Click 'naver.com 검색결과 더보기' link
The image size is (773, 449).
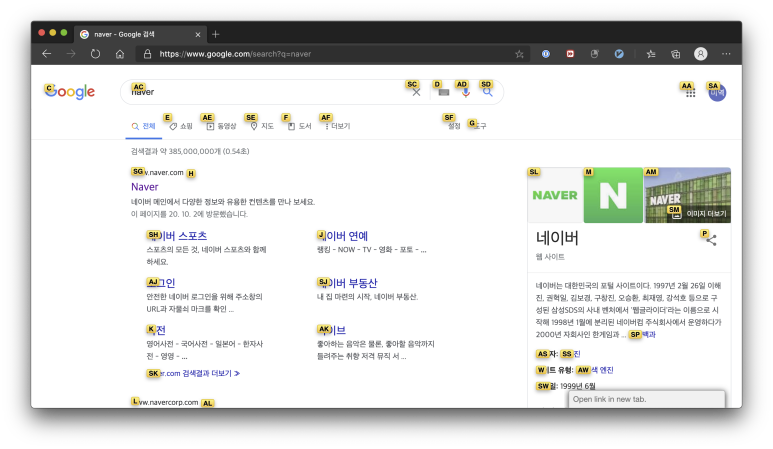tap(193, 374)
